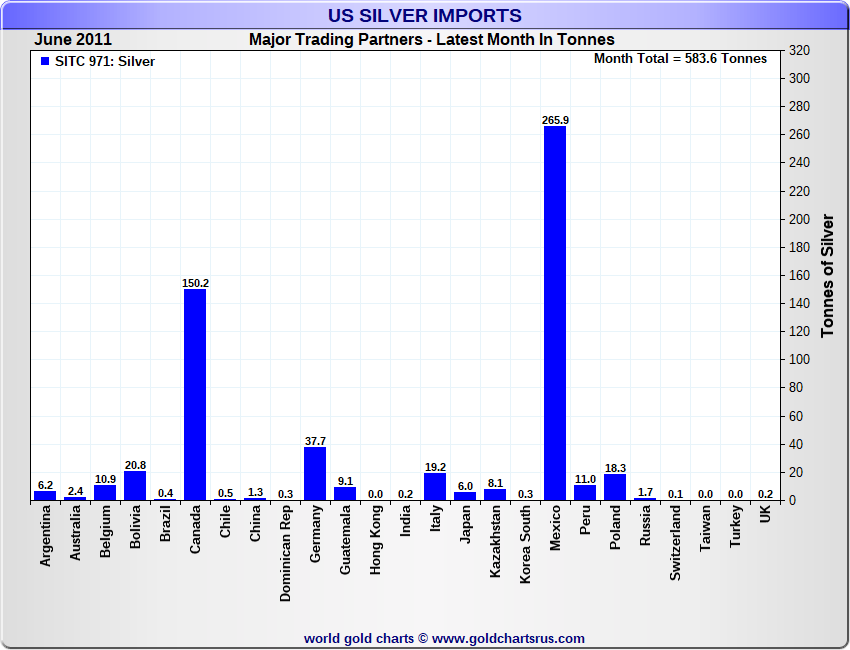Click the June 2011 date label
The image size is (850, 650).
click(73, 39)
